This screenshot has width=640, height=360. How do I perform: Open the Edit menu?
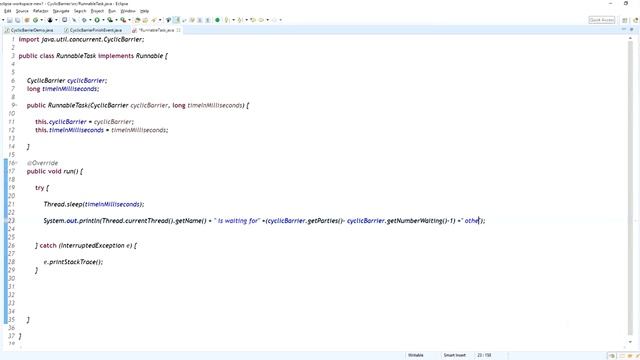(7, 11)
